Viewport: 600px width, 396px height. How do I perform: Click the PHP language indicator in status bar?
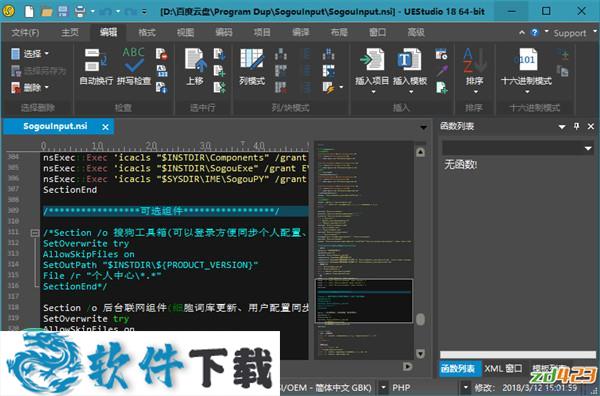401,388
